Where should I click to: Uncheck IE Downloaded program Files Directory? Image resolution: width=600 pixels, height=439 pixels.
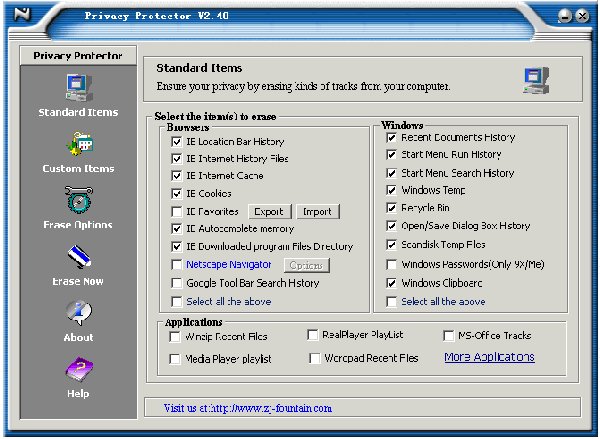coord(176,246)
